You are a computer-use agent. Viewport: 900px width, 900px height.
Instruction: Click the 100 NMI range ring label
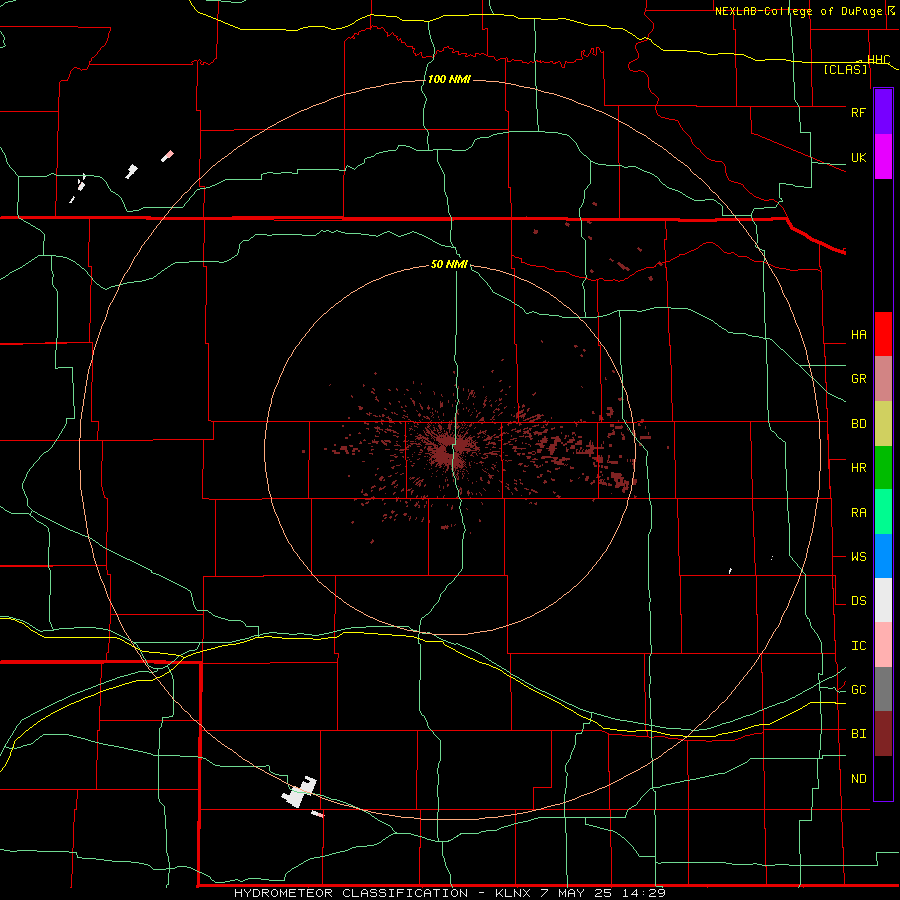(449, 79)
